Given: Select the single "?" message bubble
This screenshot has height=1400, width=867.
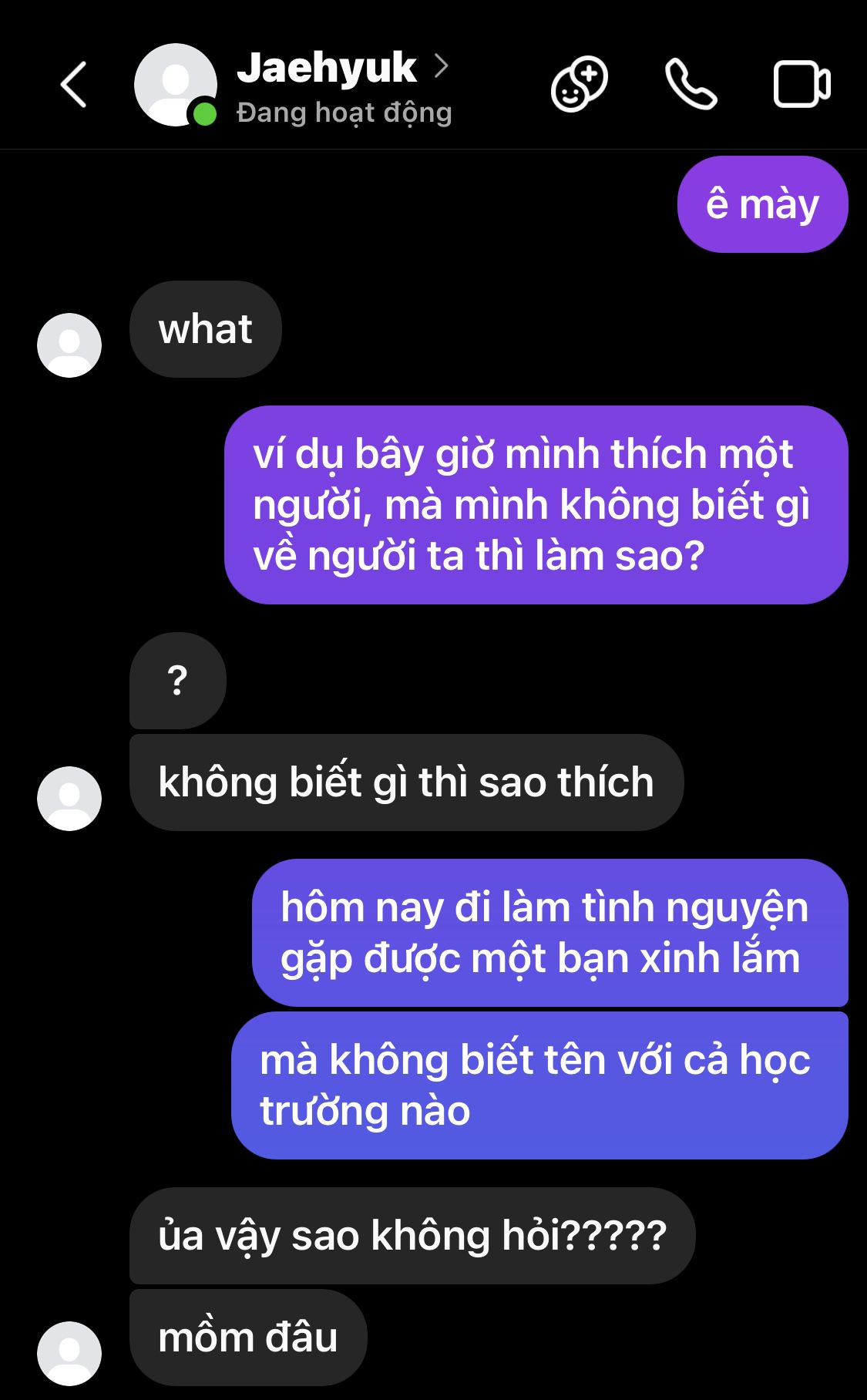Looking at the screenshot, I should pyautogui.click(x=178, y=681).
